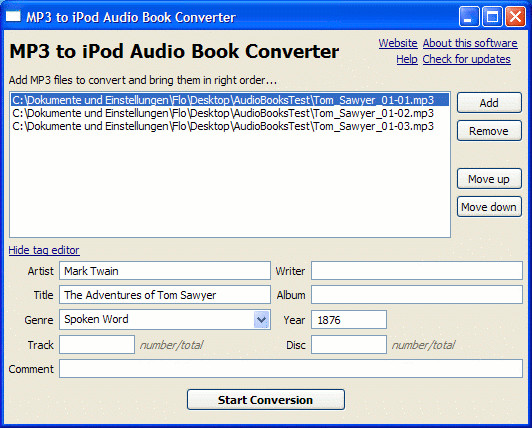The height and width of the screenshot is (428, 532).
Task: Close the MP3 to iPod Converter window
Action: 515,16
